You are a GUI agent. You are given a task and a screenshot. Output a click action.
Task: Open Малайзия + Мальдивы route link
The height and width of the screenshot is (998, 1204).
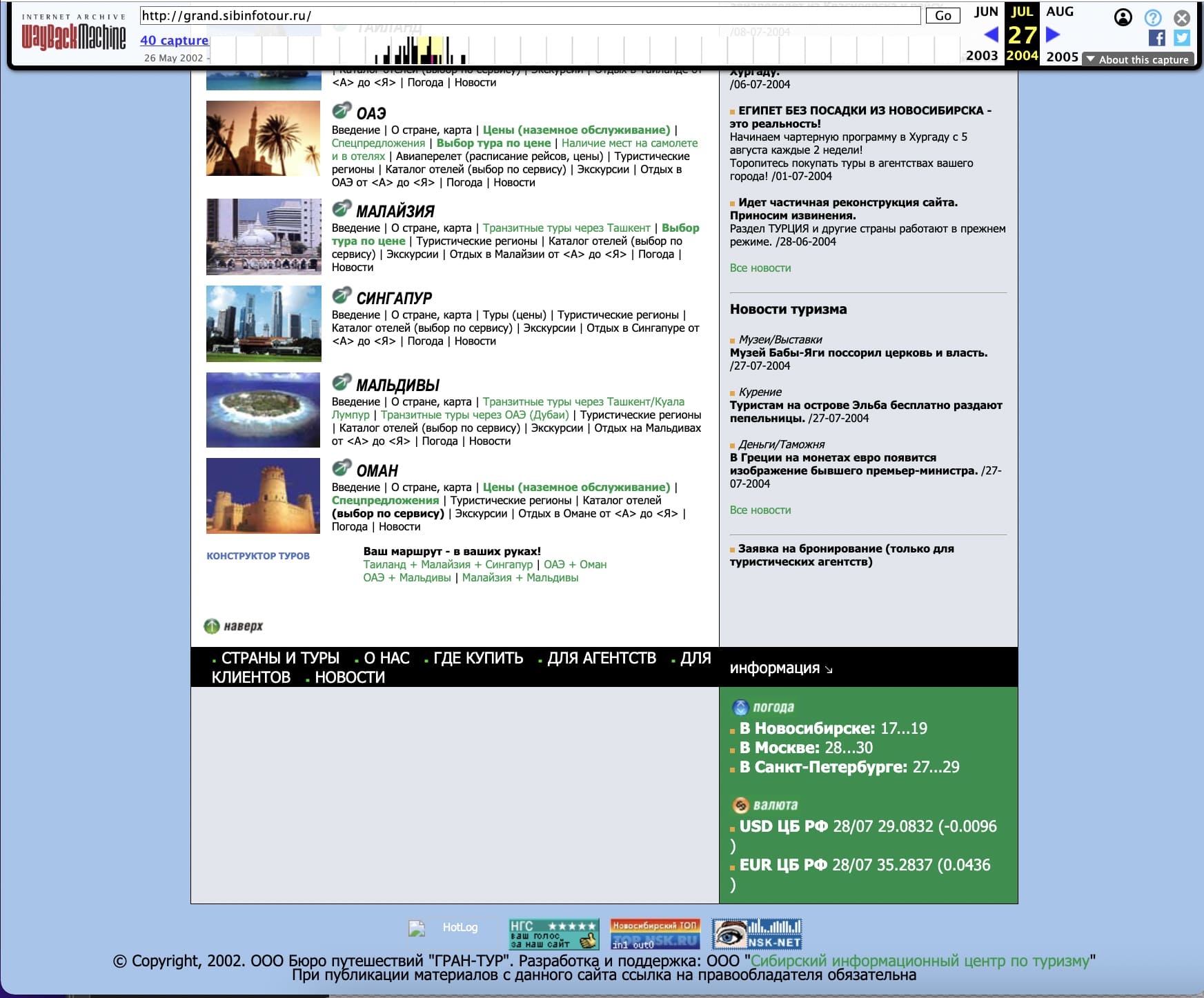click(x=520, y=577)
